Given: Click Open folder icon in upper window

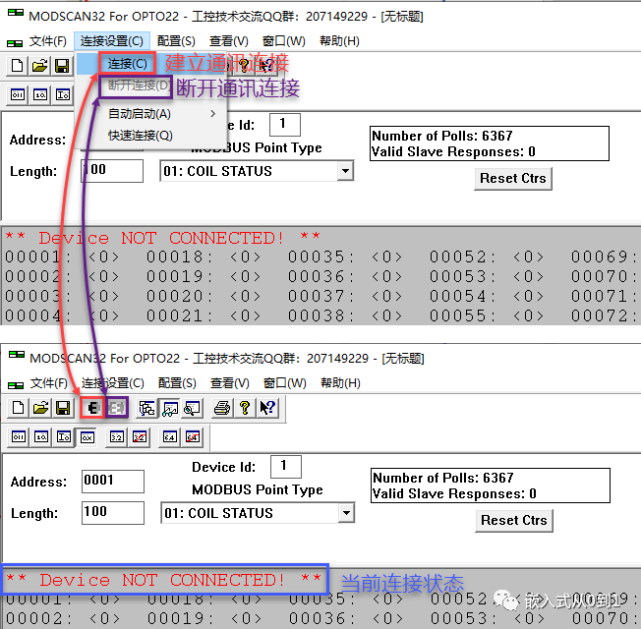Looking at the screenshot, I should [x=40, y=66].
